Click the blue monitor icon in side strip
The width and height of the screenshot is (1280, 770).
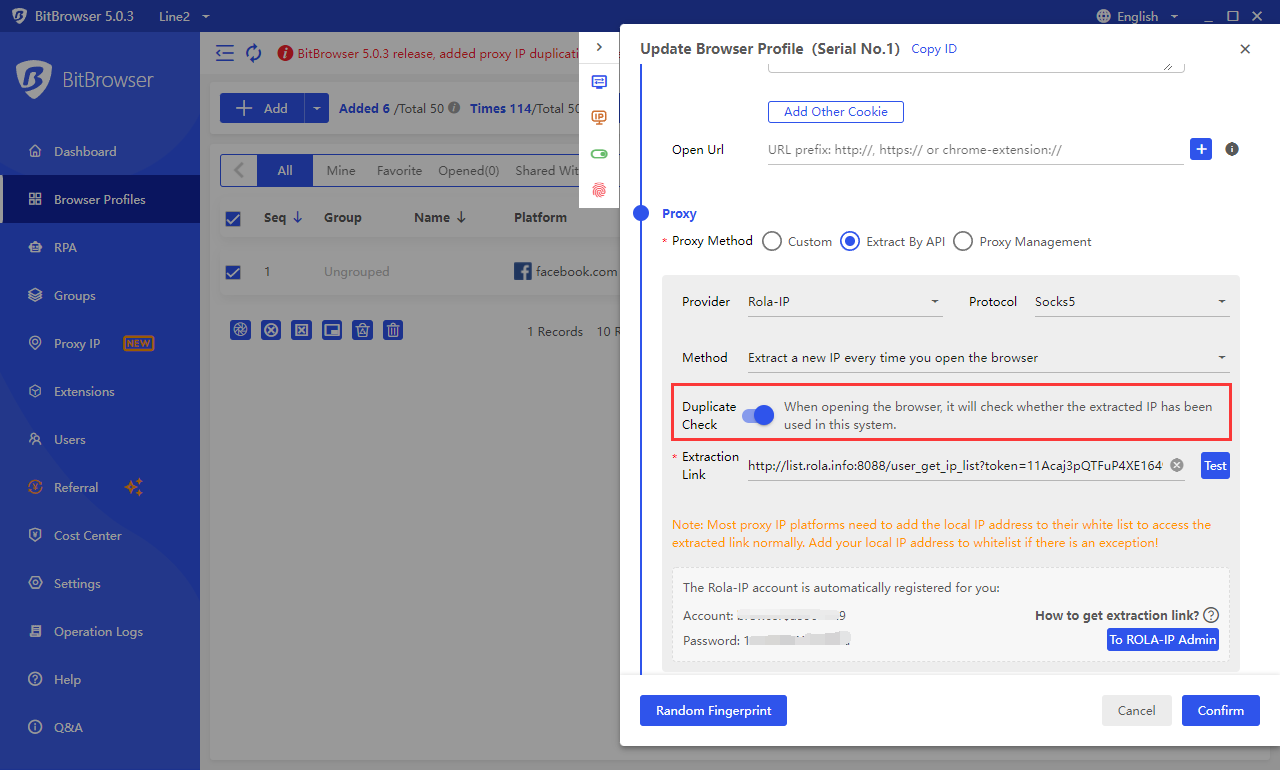tap(599, 82)
